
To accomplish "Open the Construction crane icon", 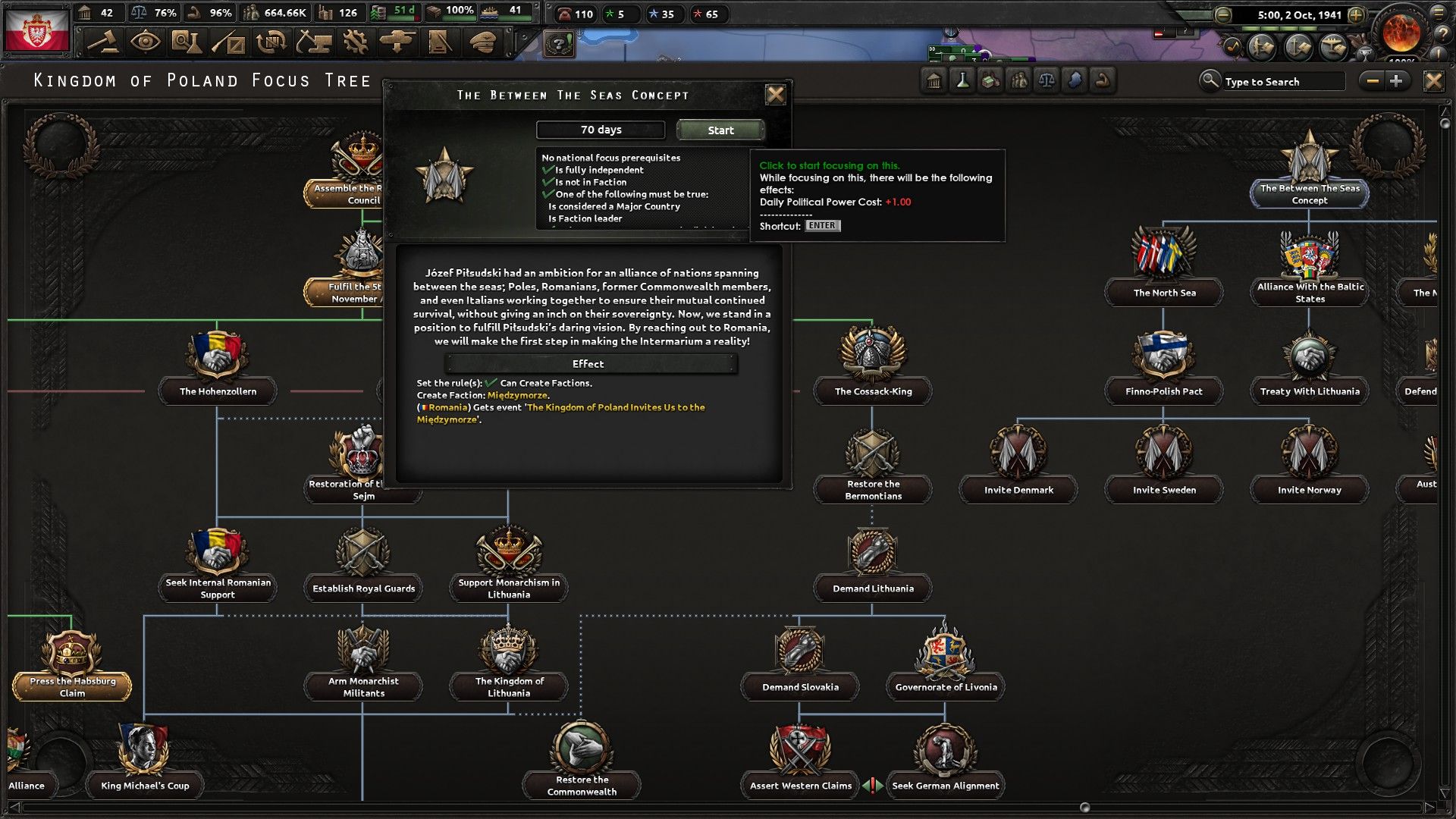I will click(312, 42).
